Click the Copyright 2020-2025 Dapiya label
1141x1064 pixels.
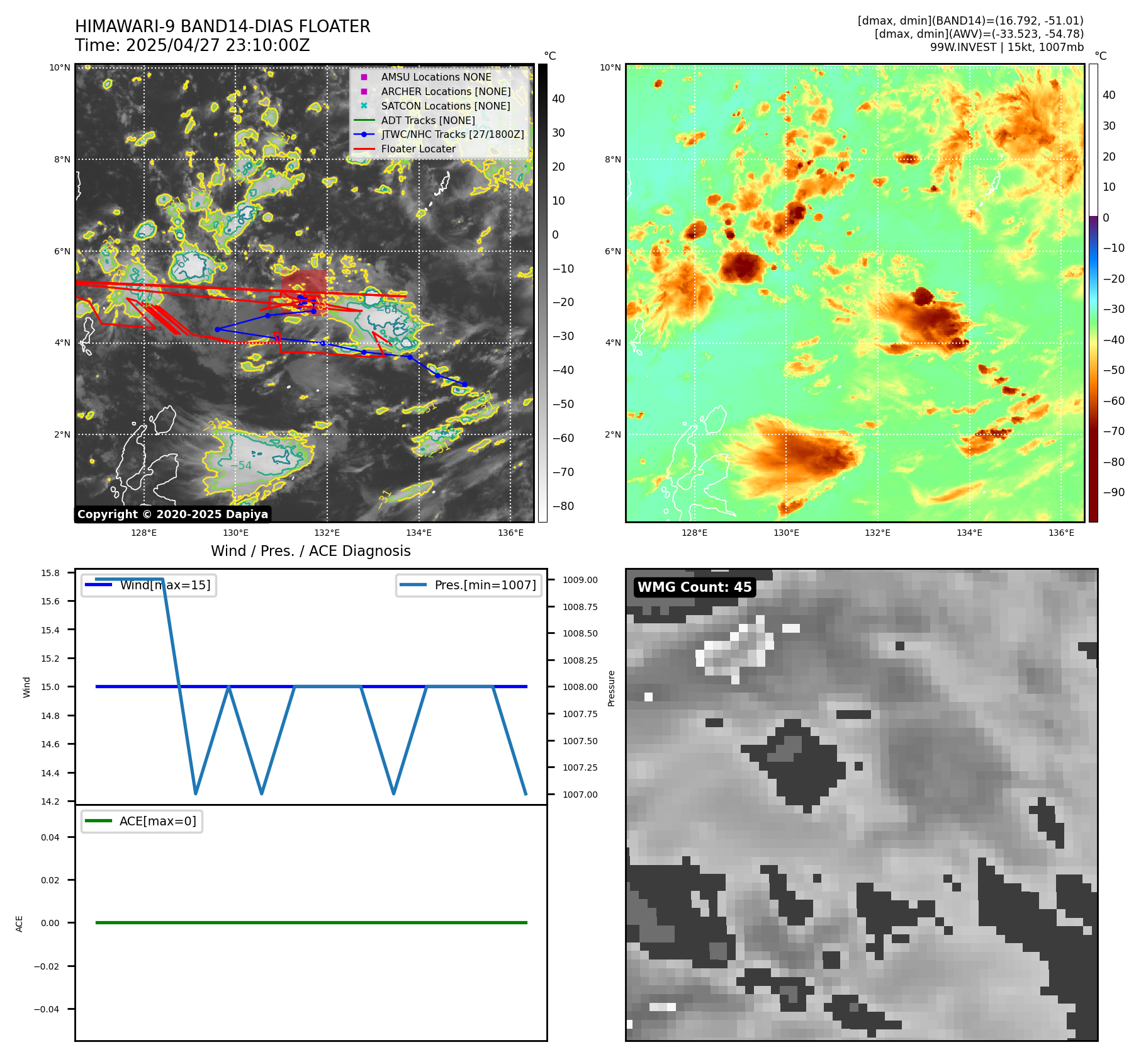172,514
